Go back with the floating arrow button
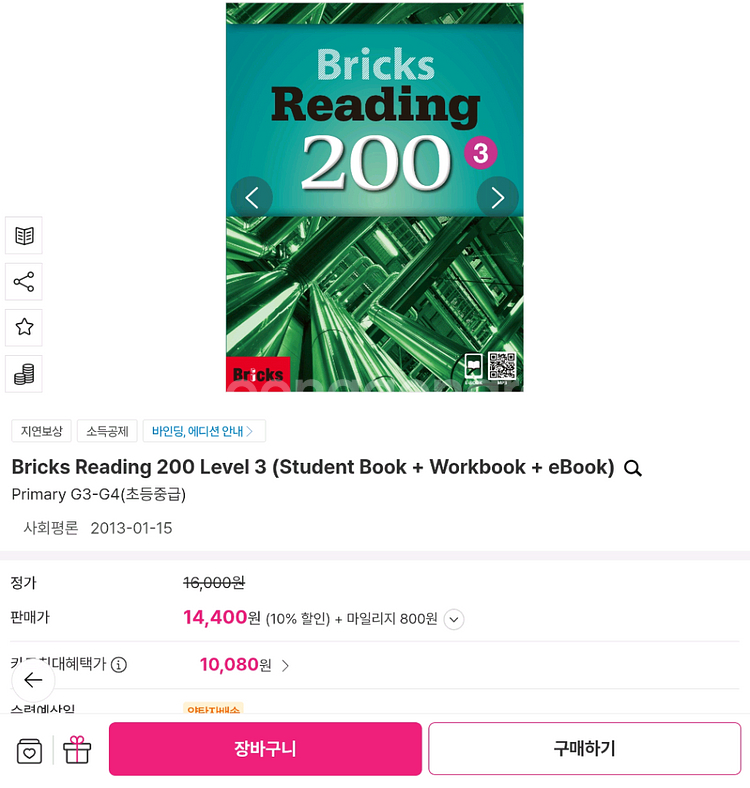Image resolution: width=750 pixels, height=788 pixels. click(x=33, y=680)
